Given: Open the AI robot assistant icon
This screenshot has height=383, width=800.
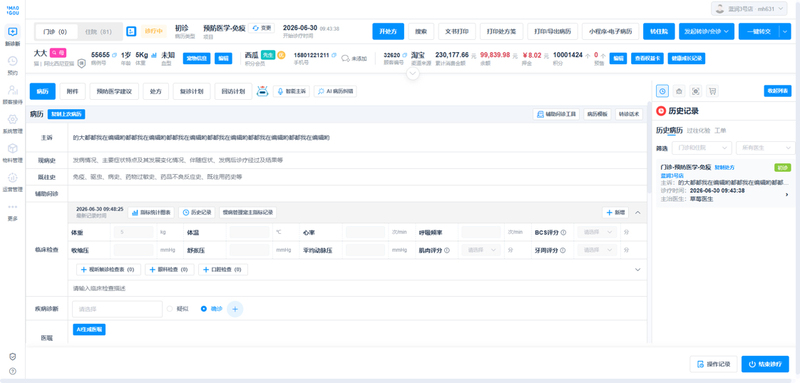Looking at the screenshot, I should pyautogui.click(x=262, y=91).
